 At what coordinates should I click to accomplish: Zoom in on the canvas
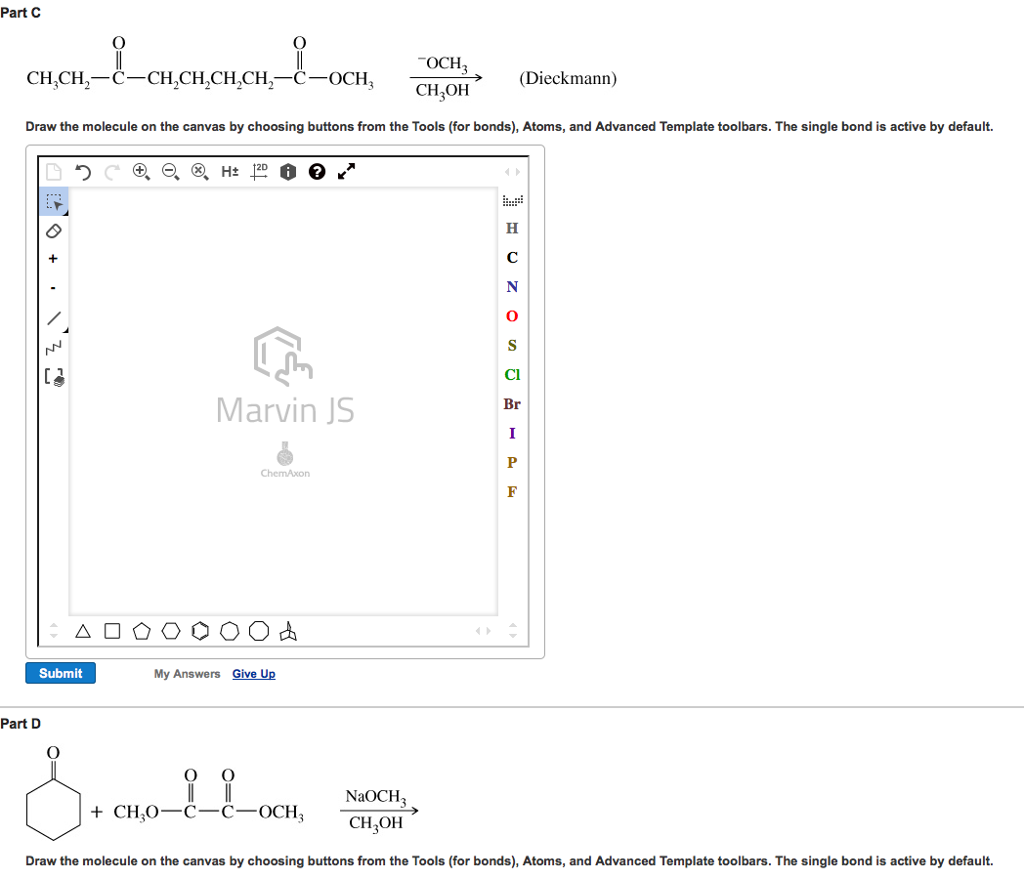[141, 172]
